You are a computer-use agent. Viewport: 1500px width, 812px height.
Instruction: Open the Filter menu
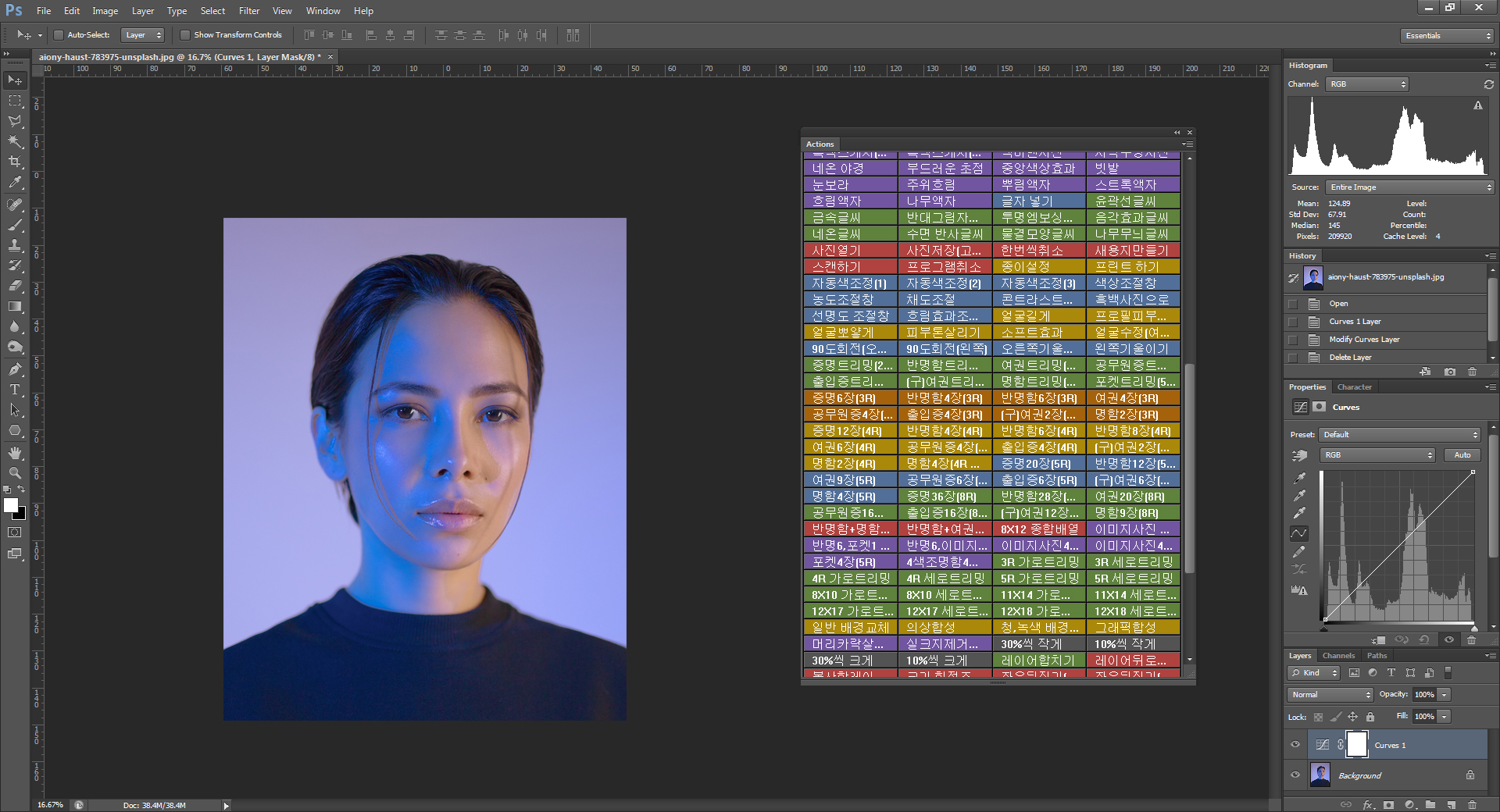coord(249,11)
